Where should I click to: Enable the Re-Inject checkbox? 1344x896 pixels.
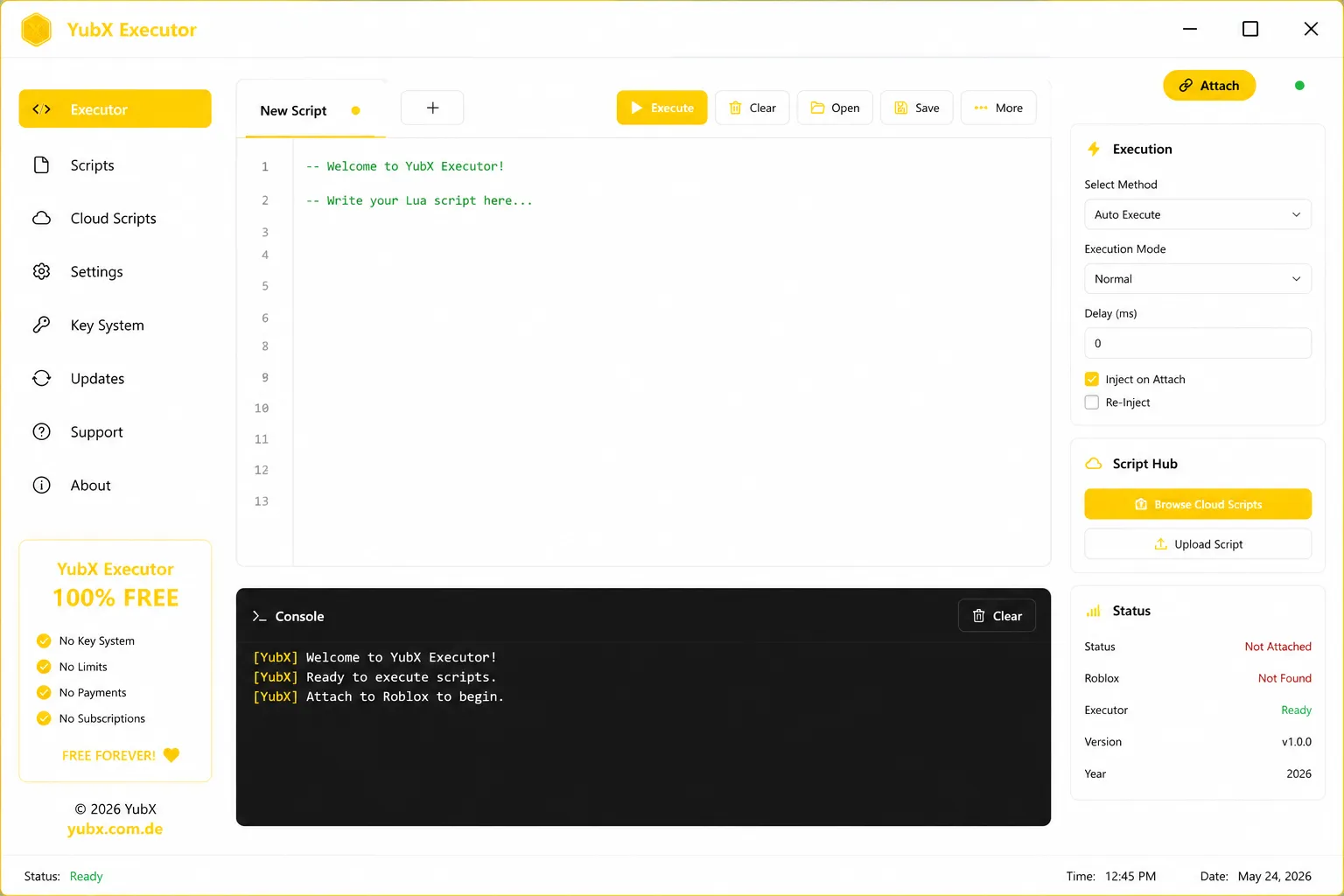(x=1092, y=402)
